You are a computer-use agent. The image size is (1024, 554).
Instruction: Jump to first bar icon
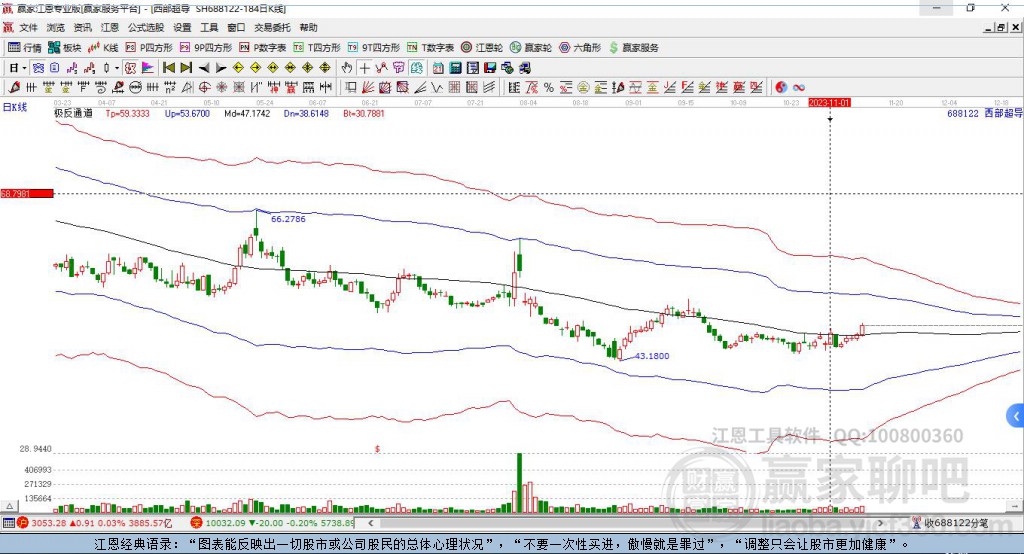168,68
